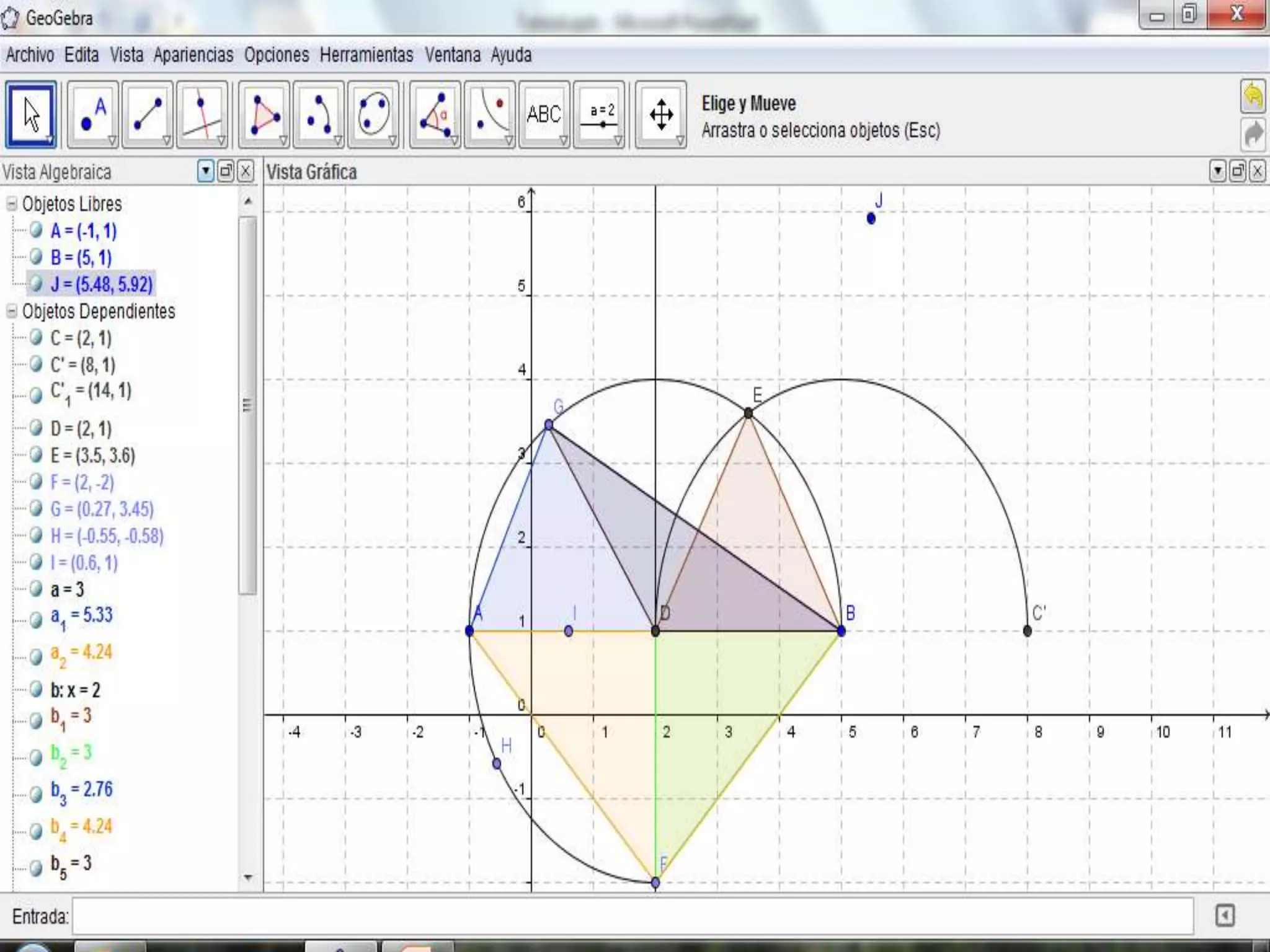Open the Apariencias menu

193,55
